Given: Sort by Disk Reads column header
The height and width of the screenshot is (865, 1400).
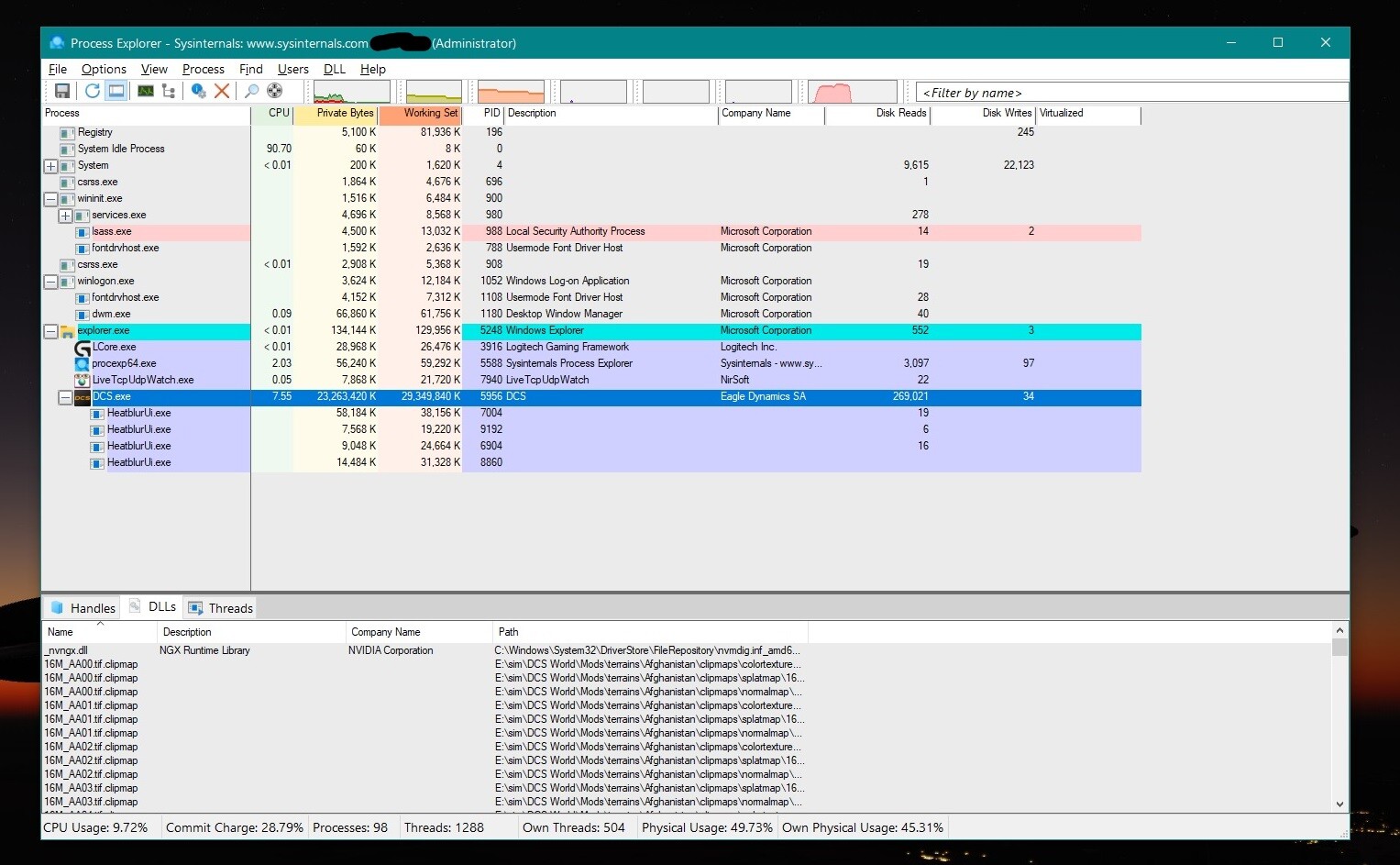Looking at the screenshot, I should tap(877, 114).
